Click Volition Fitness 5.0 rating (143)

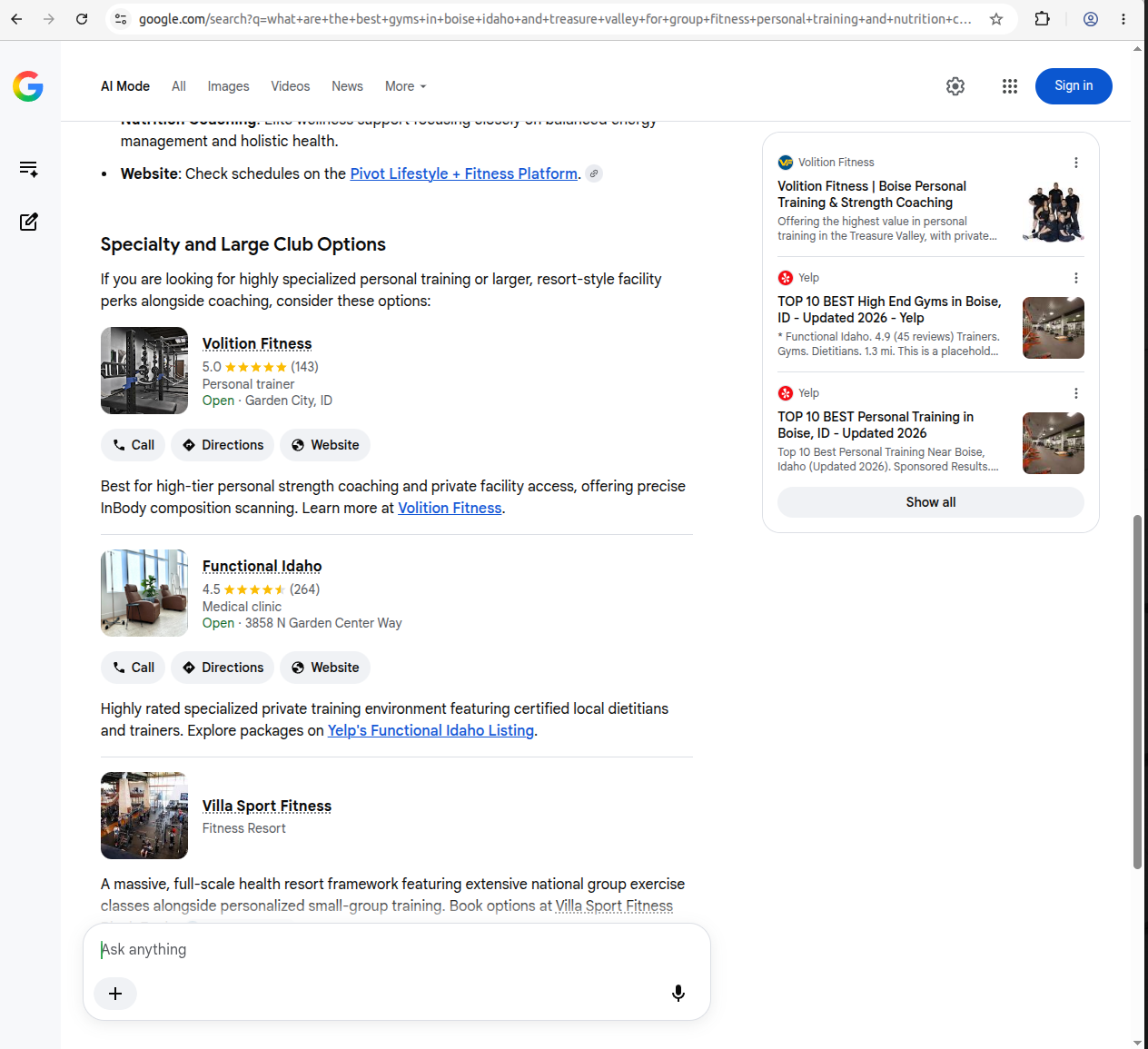point(261,367)
